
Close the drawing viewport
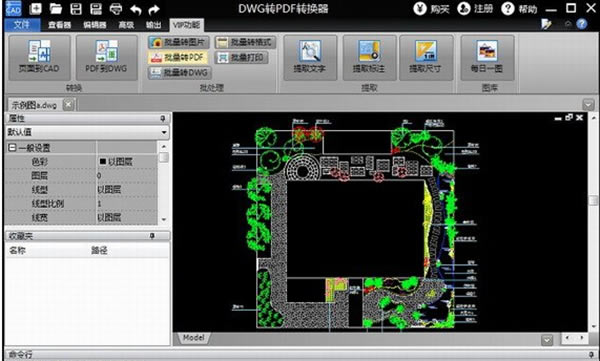coord(579,118)
